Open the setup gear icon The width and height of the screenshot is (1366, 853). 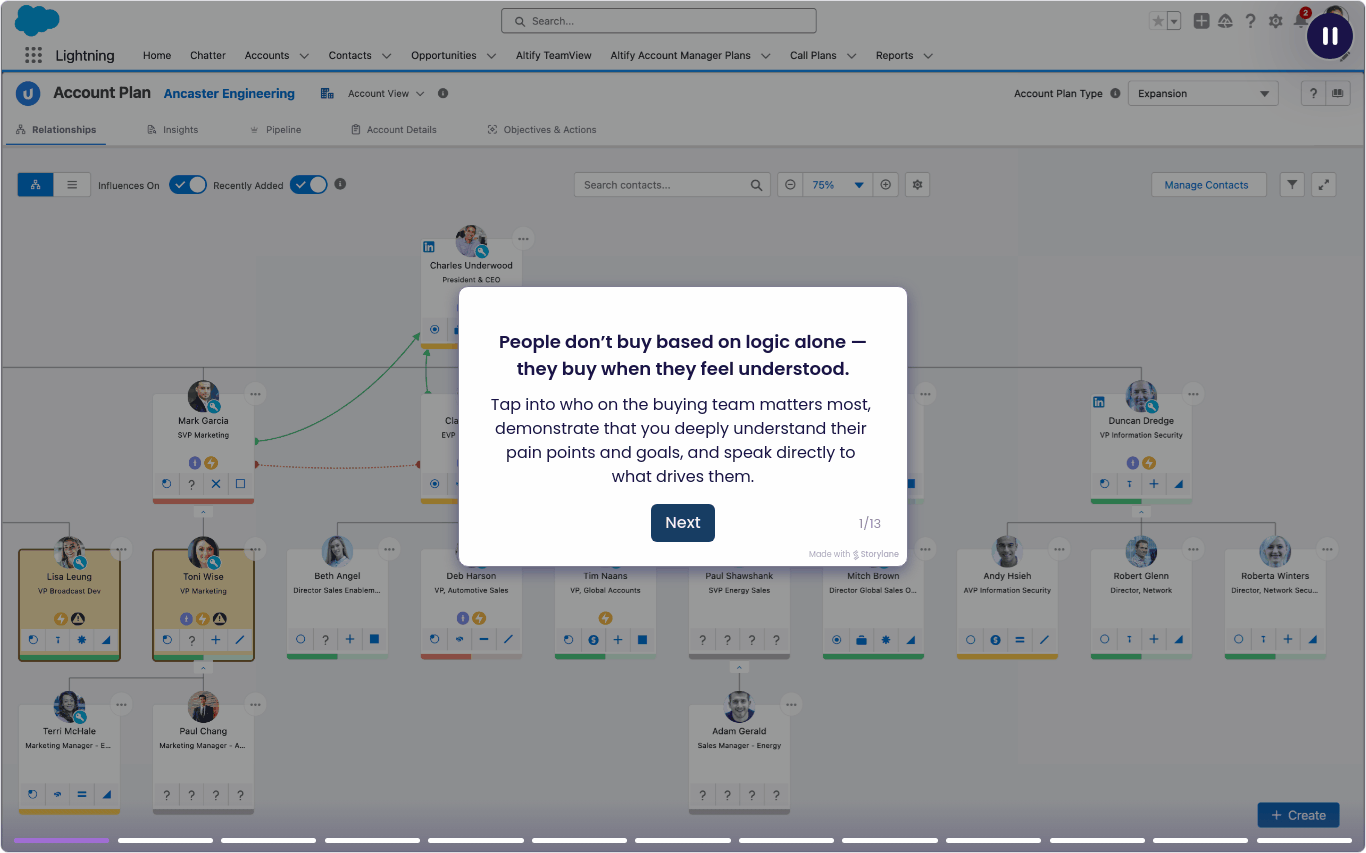point(1275,21)
